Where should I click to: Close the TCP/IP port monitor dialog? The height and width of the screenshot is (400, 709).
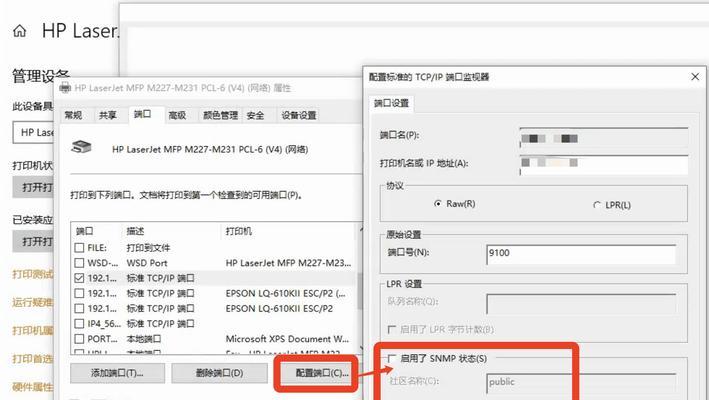click(x=695, y=77)
